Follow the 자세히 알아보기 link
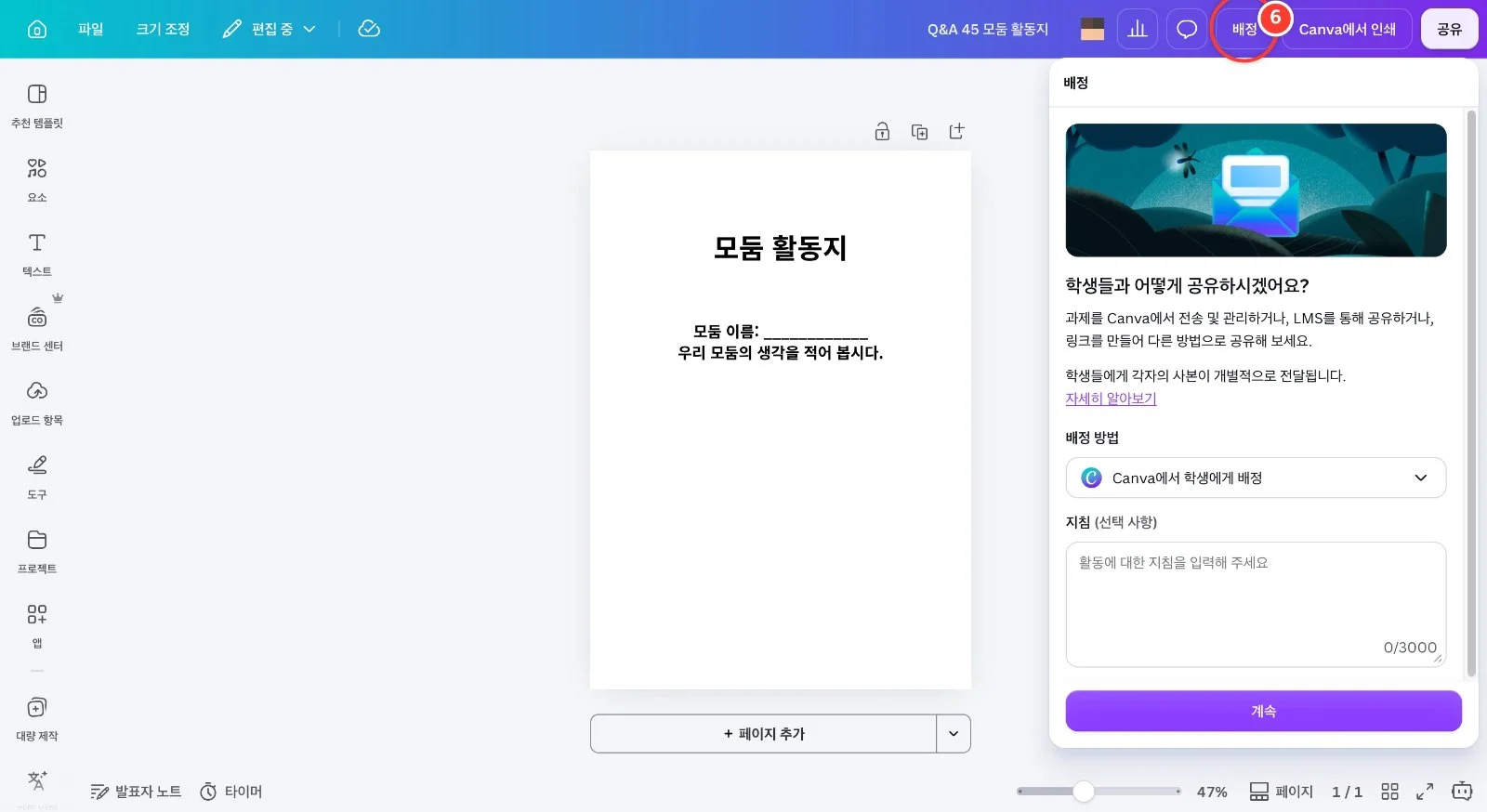This screenshot has height=812, width=1487. pyautogui.click(x=1111, y=399)
